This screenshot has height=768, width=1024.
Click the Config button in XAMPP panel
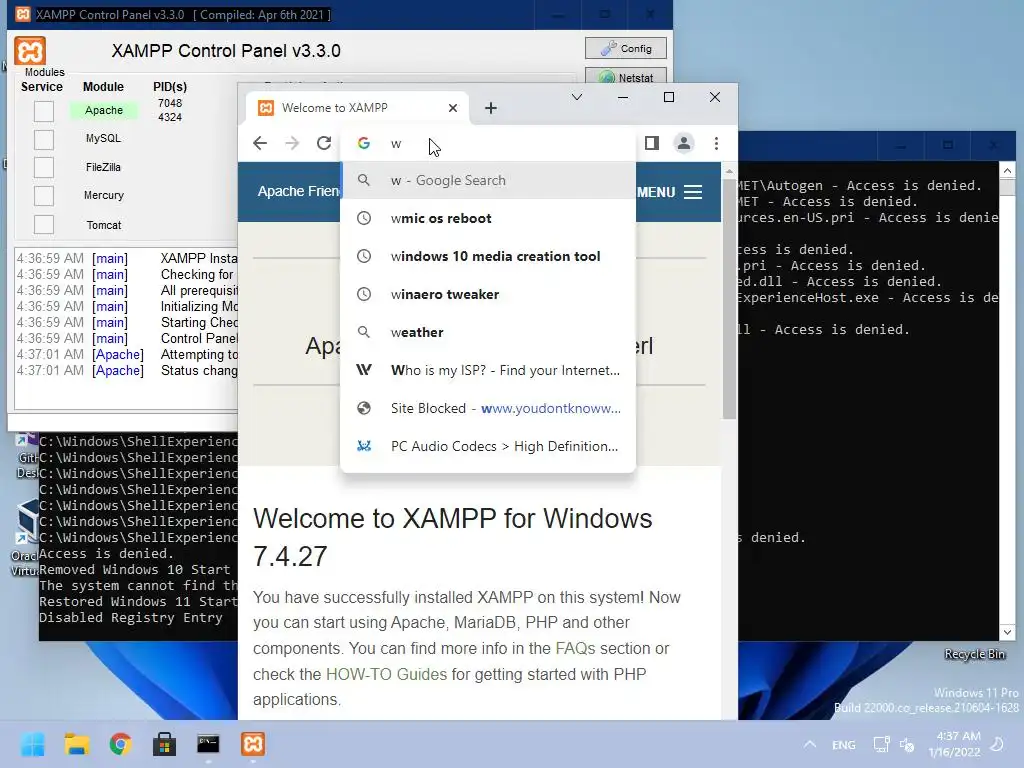click(x=626, y=48)
